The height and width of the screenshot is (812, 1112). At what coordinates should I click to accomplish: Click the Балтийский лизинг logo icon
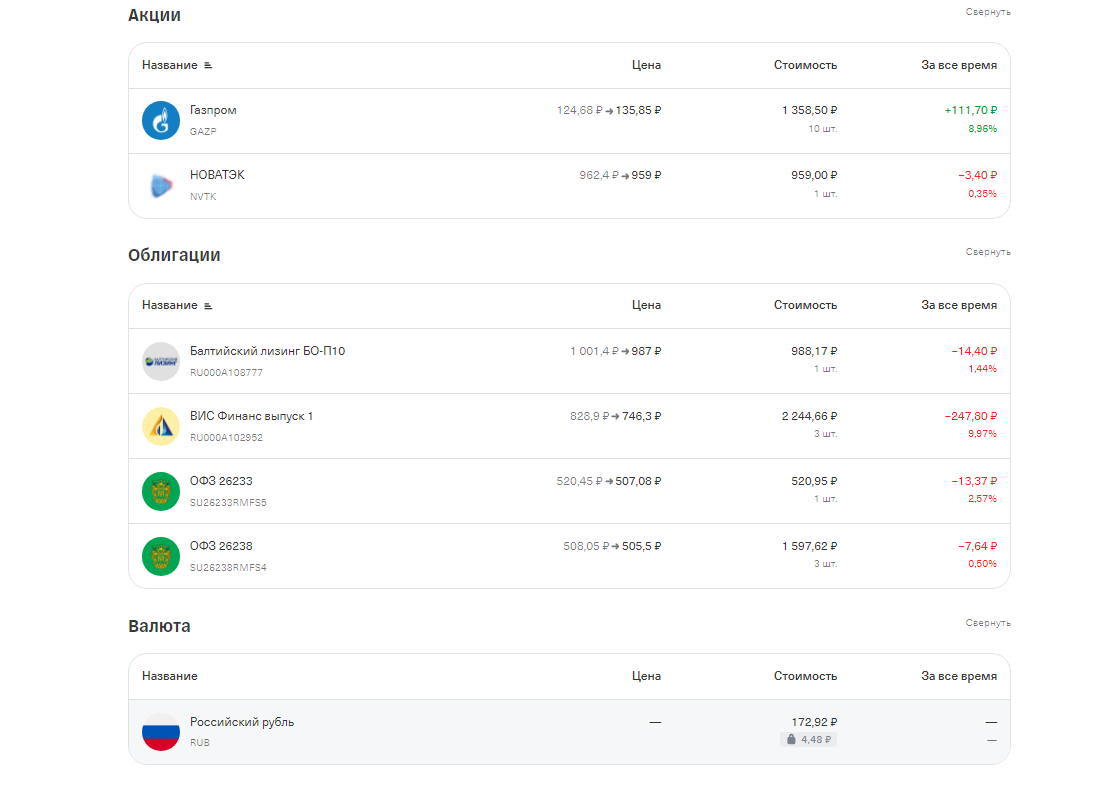(161, 362)
